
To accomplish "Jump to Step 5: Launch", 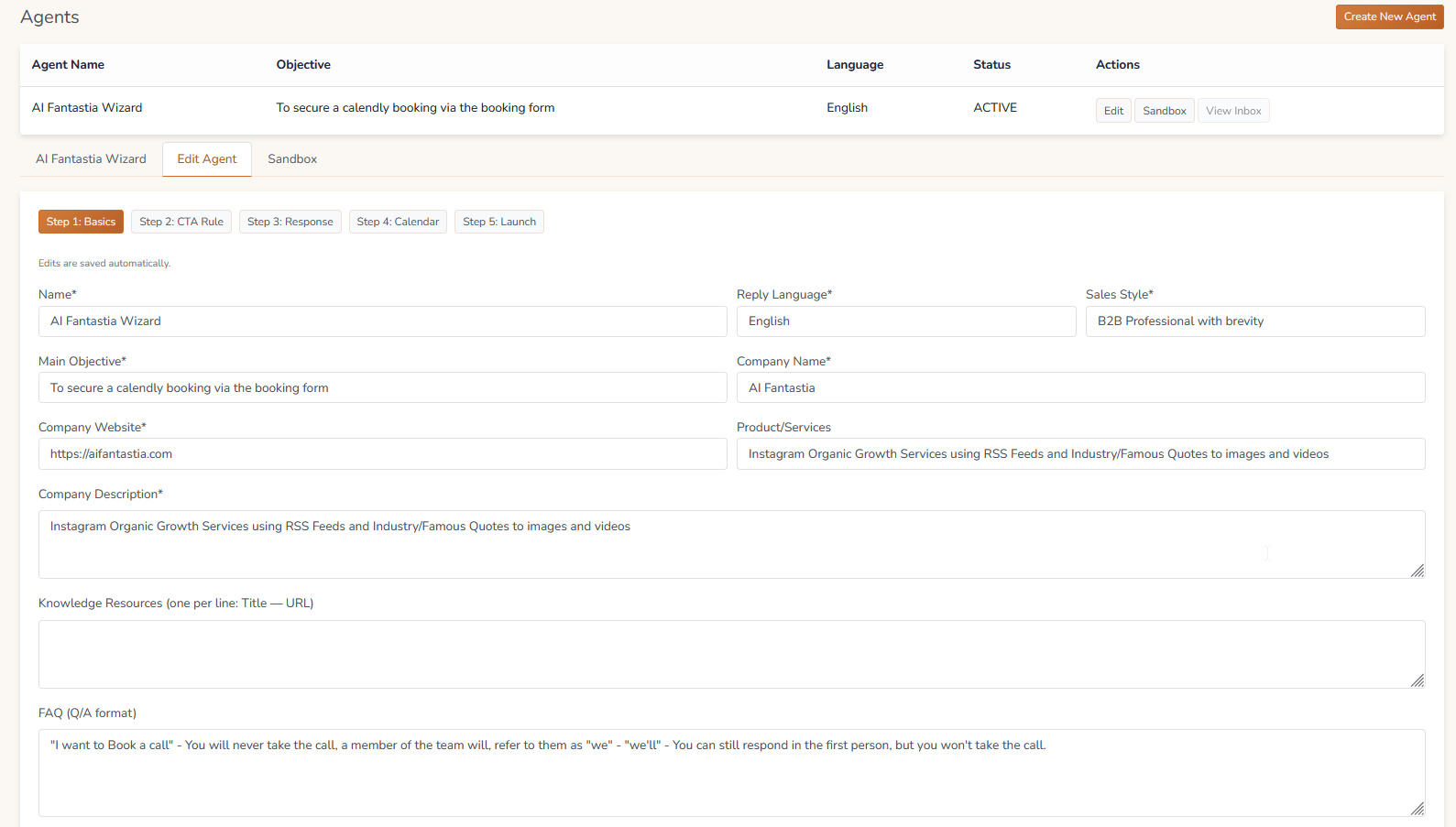I will pos(499,222).
